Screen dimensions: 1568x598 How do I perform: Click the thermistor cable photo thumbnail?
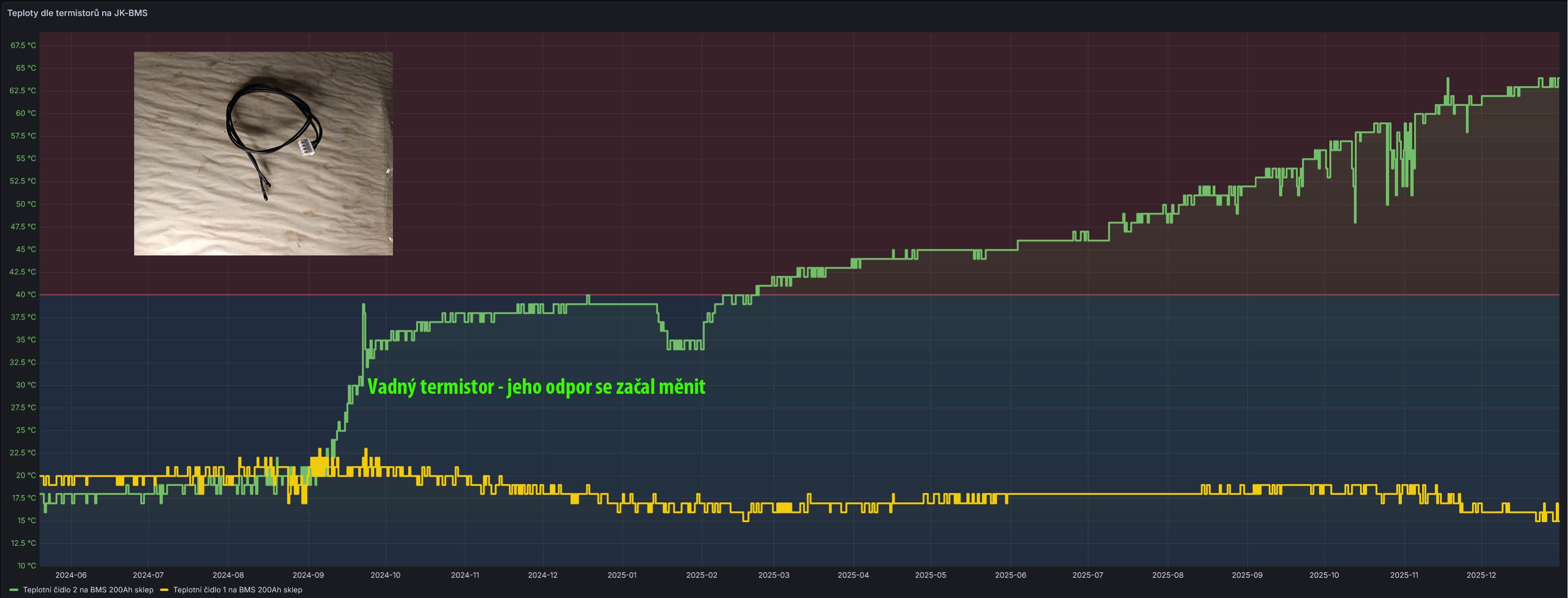[x=263, y=153]
